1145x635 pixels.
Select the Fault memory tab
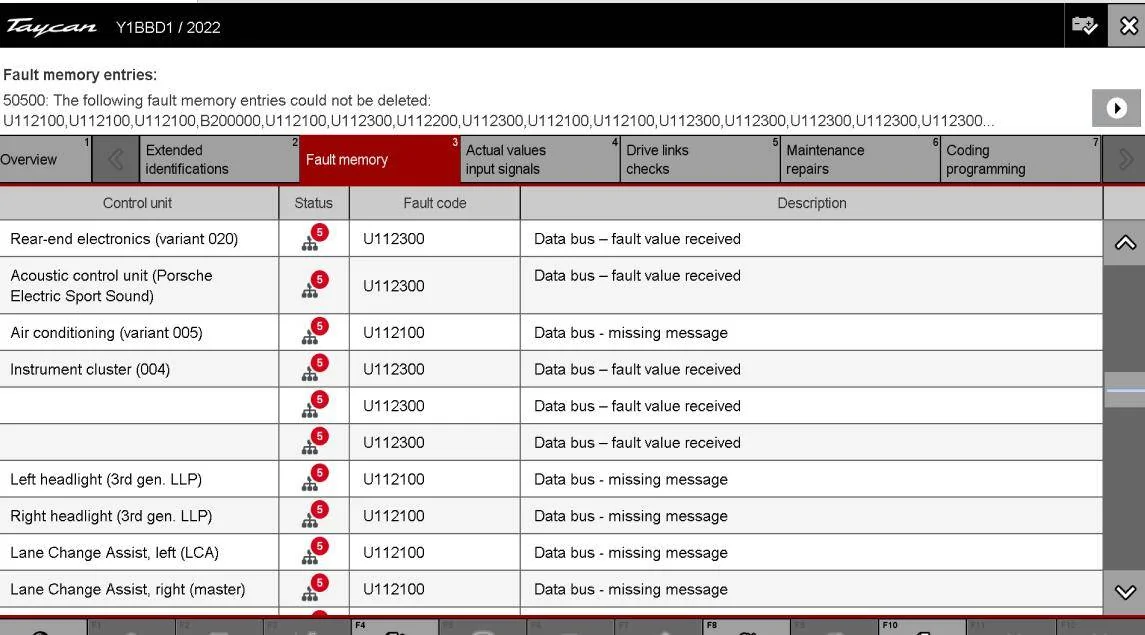[x=379, y=159]
